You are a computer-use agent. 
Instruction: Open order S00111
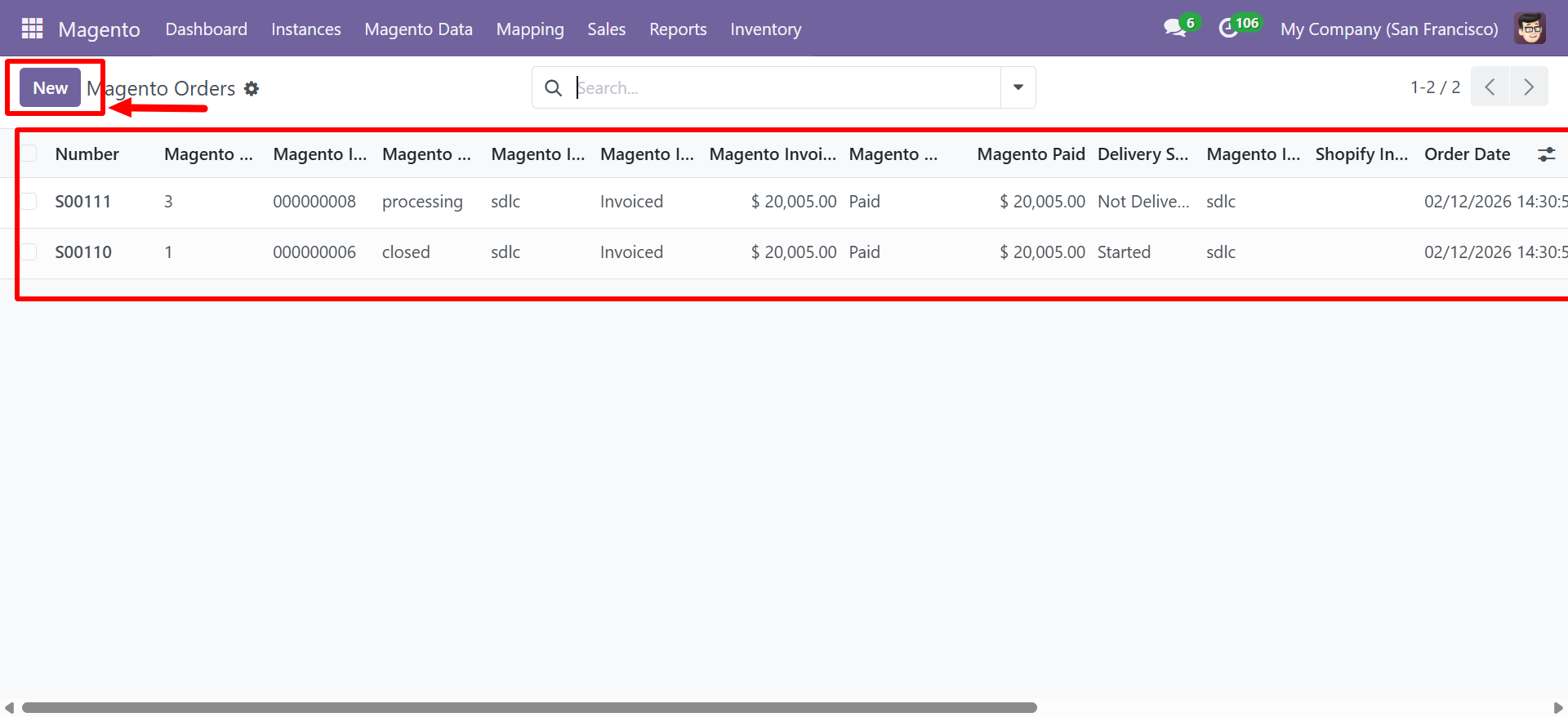[x=82, y=202]
